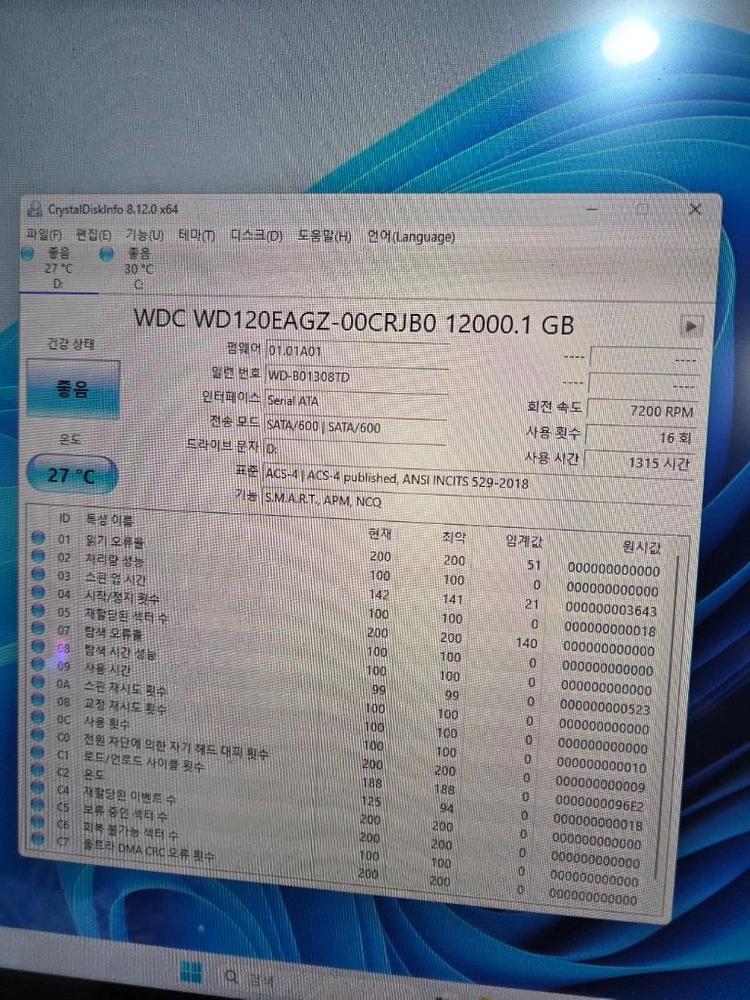This screenshot has width=750, height=1000.
Task: Click the status circle for 07 탐색 오류율
Action: pos(38,628)
